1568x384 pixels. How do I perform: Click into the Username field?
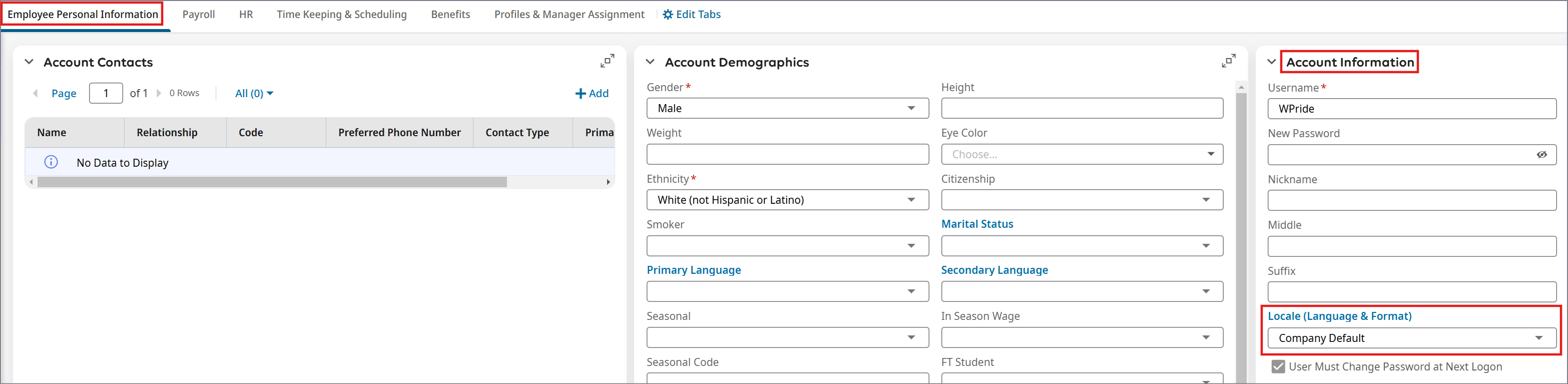coord(1411,109)
